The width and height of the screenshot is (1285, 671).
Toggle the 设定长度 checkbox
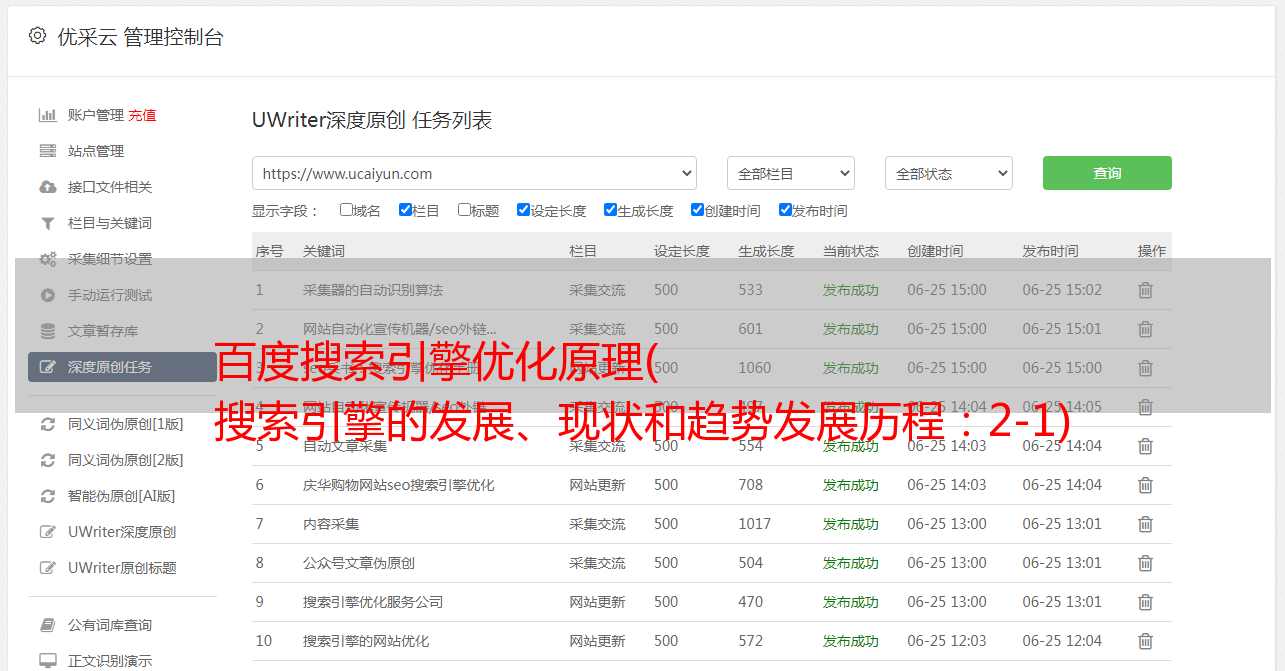[x=523, y=210]
